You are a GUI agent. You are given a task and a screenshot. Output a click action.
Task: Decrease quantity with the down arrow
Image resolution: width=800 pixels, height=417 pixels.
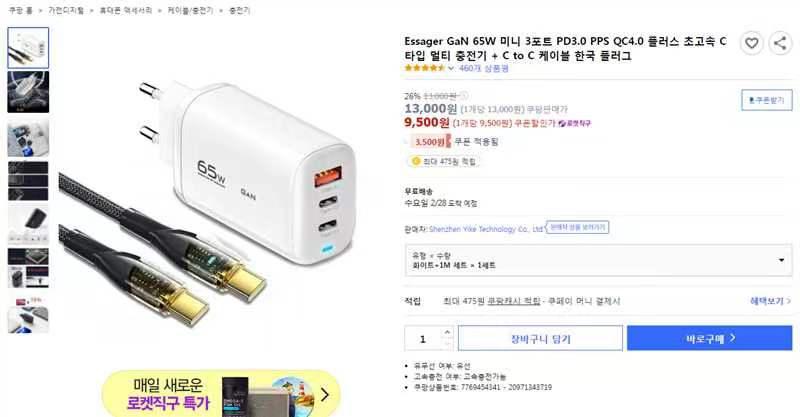(x=447, y=344)
